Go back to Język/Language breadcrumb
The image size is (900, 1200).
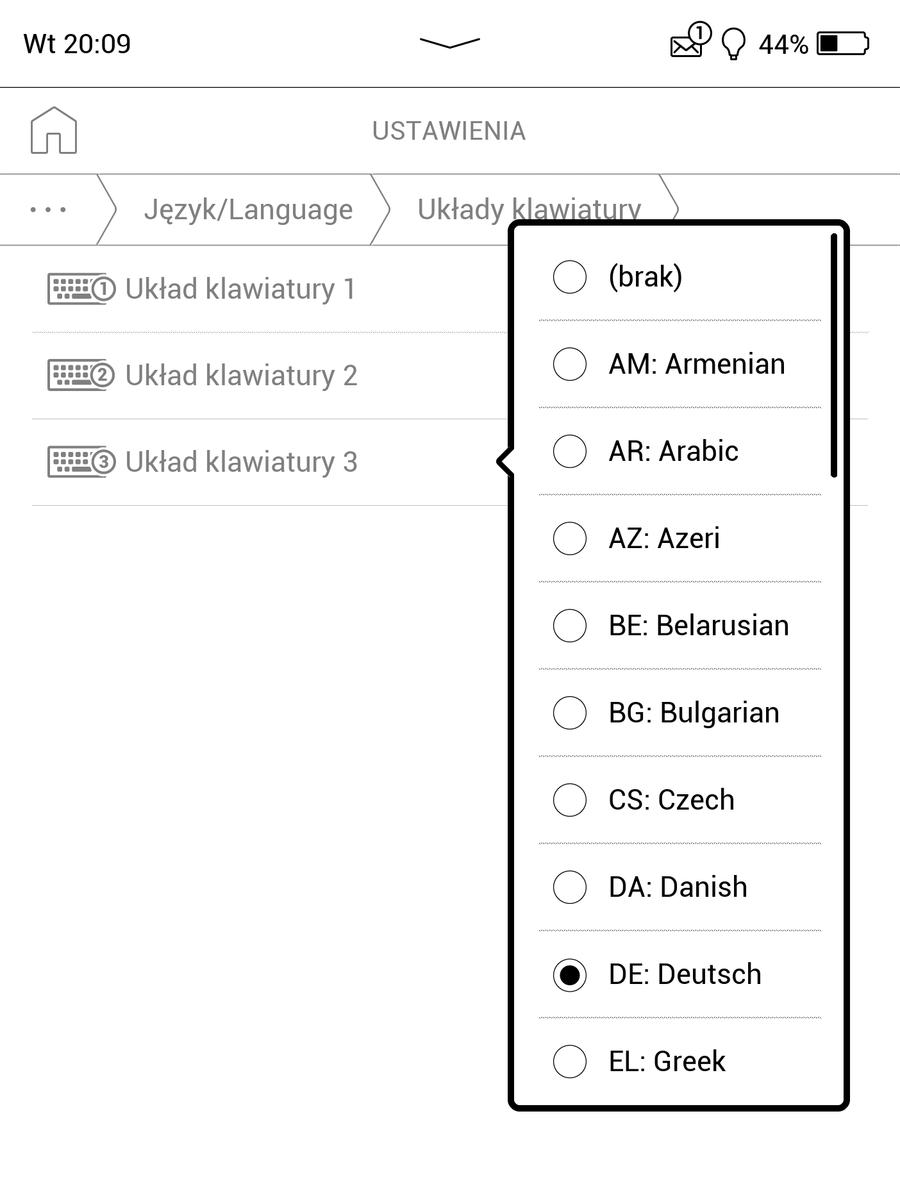pyautogui.click(x=248, y=209)
